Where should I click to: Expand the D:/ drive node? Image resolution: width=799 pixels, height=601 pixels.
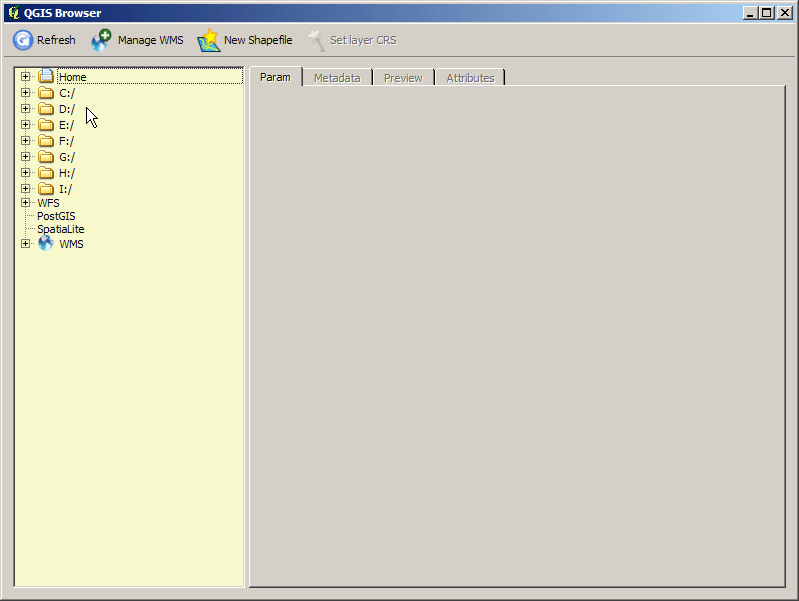25,109
